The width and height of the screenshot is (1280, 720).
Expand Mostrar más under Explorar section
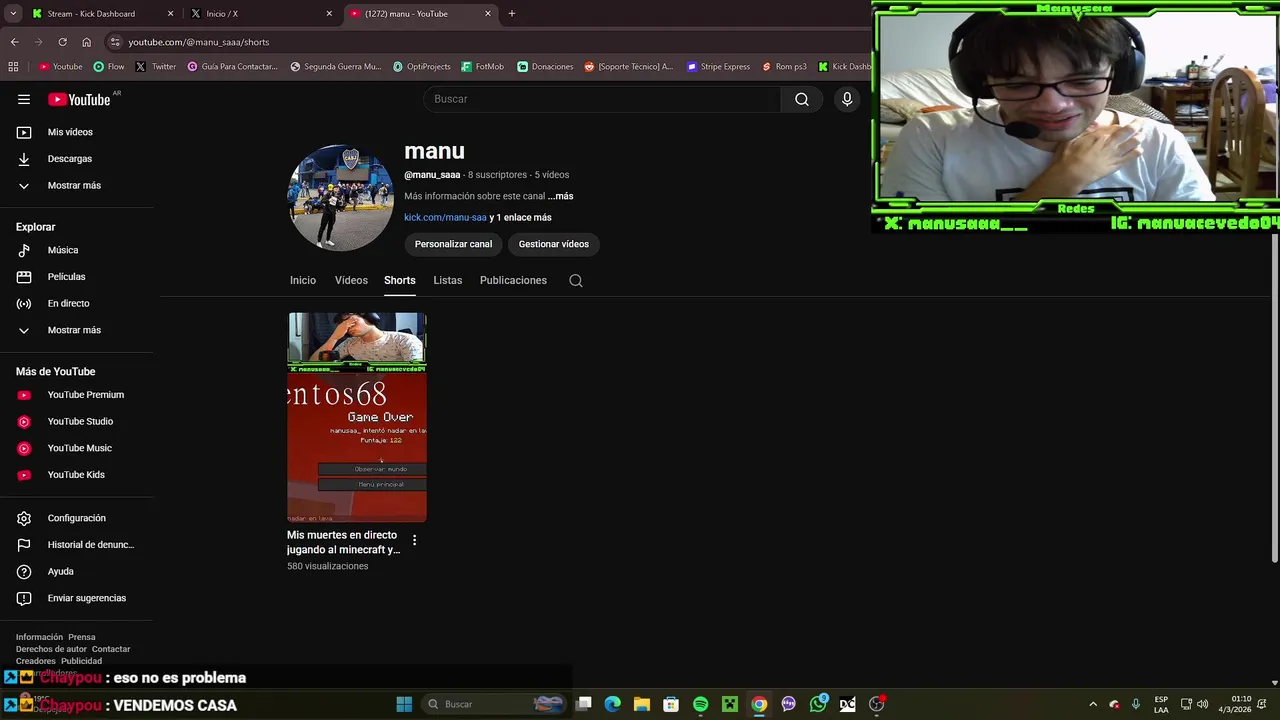pos(74,330)
